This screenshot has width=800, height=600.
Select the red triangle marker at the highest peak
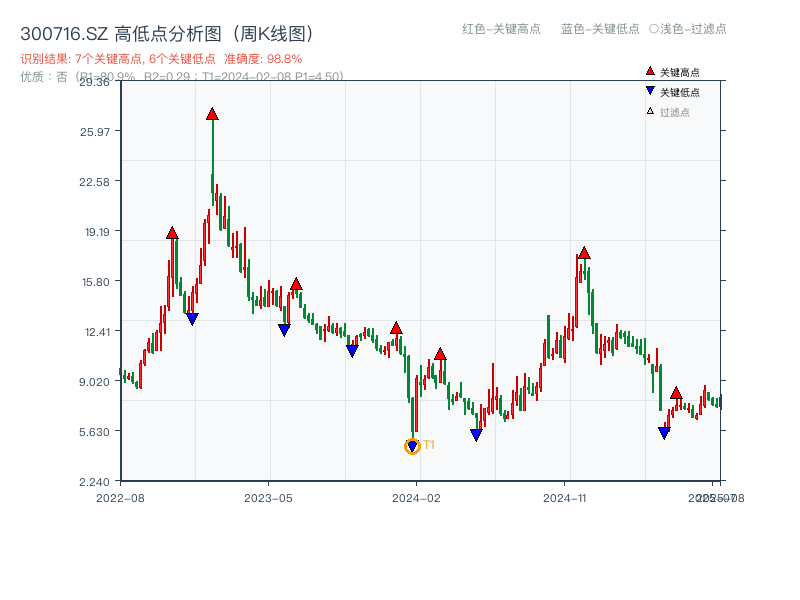point(213,114)
